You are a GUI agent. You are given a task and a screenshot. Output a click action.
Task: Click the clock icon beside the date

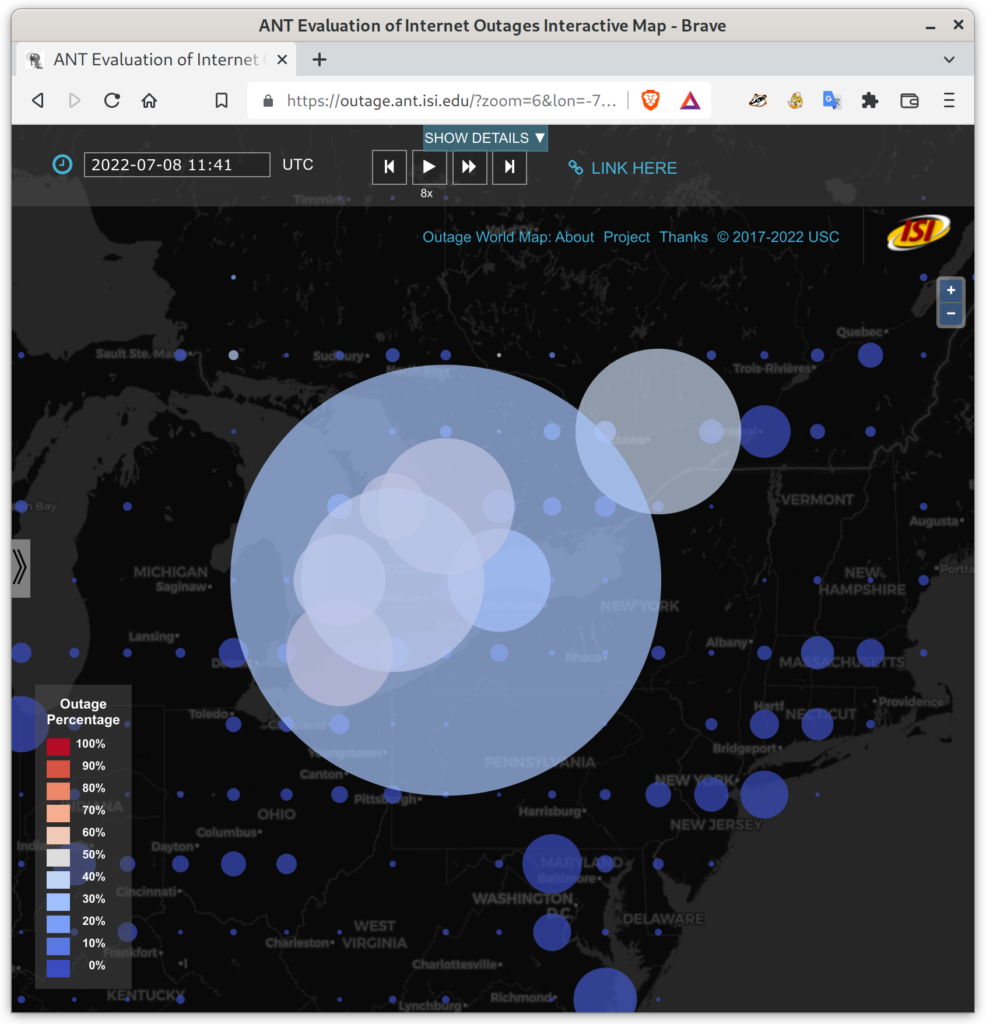coord(62,165)
